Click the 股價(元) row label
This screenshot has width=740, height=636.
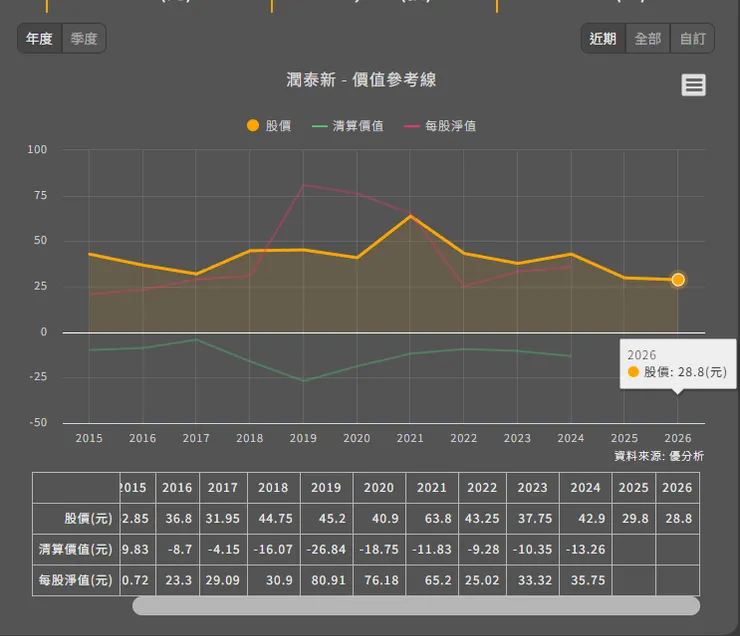(x=76, y=519)
